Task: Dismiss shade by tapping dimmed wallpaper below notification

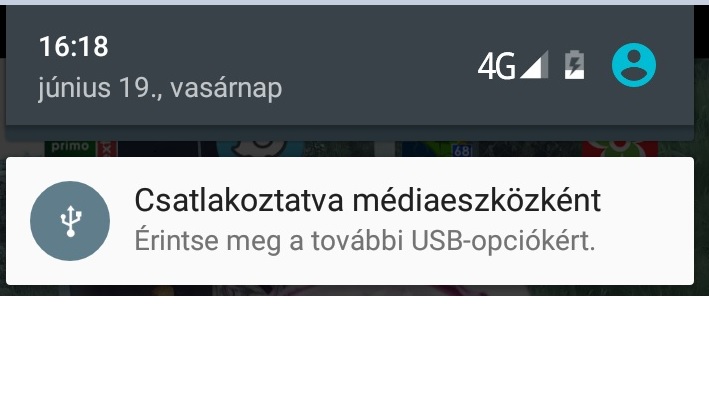Action: pos(354,290)
